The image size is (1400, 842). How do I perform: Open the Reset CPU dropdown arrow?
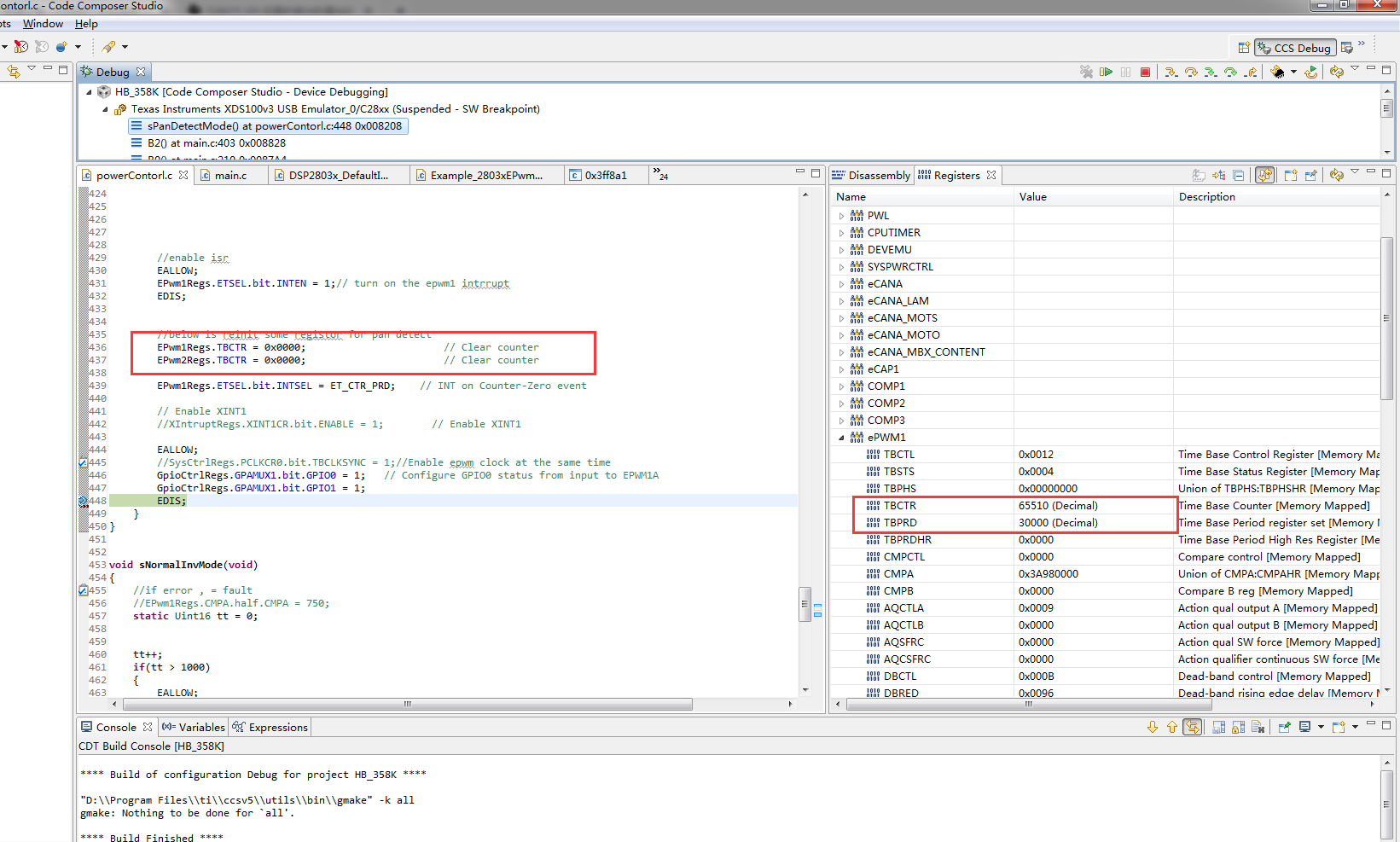1293,72
